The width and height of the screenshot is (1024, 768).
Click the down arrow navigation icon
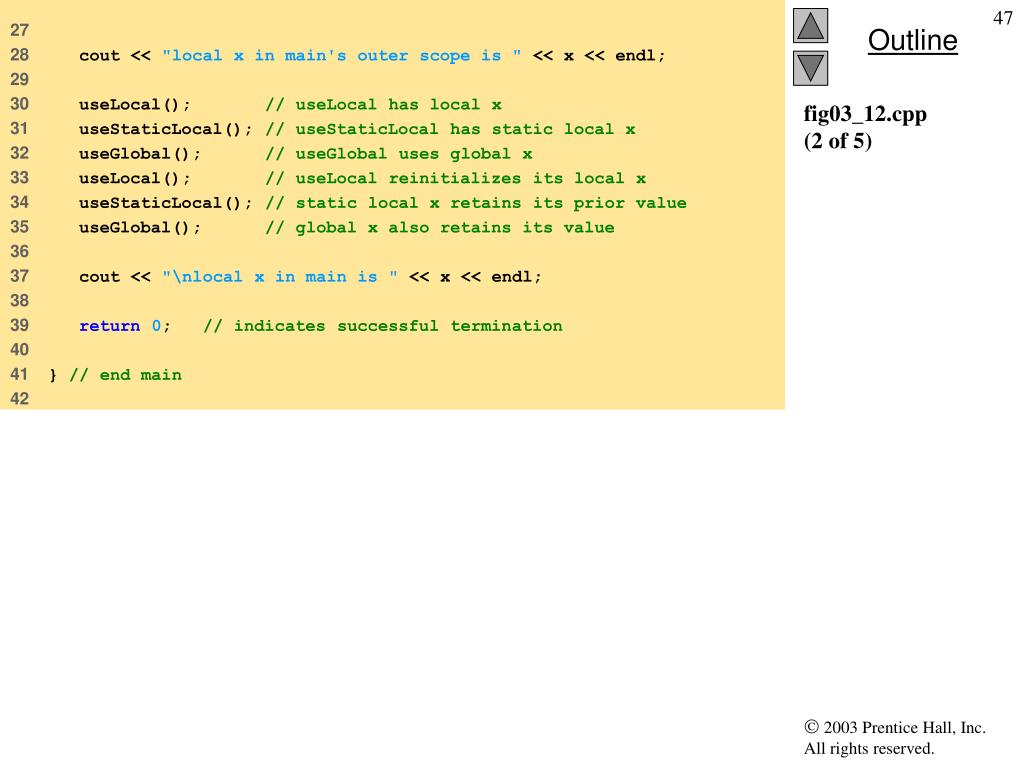click(x=810, y=69)
